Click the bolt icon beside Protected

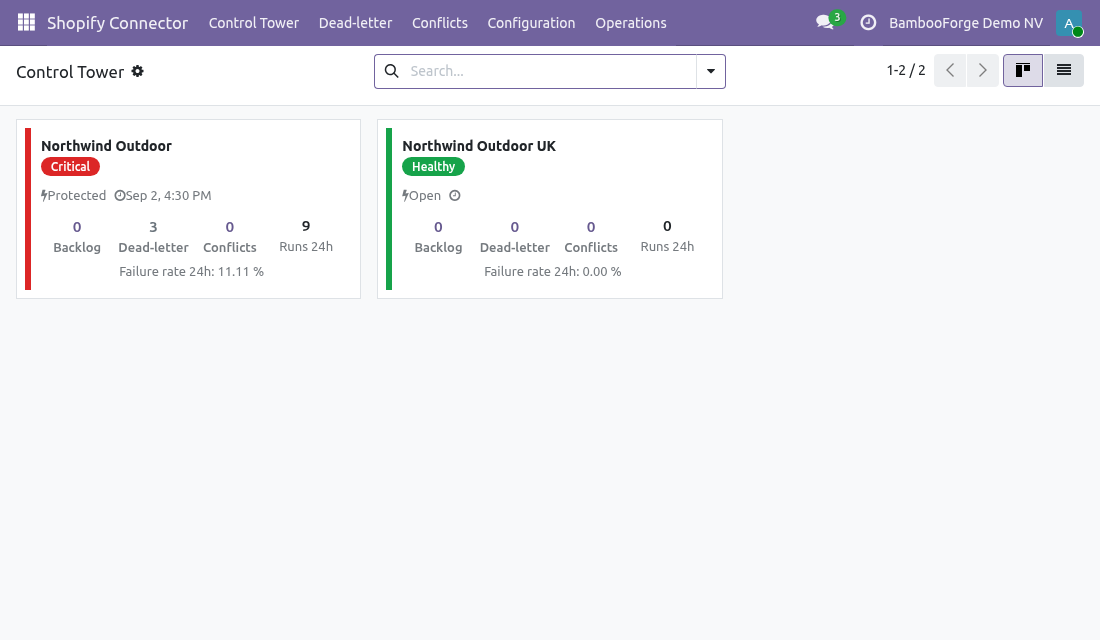44,196
